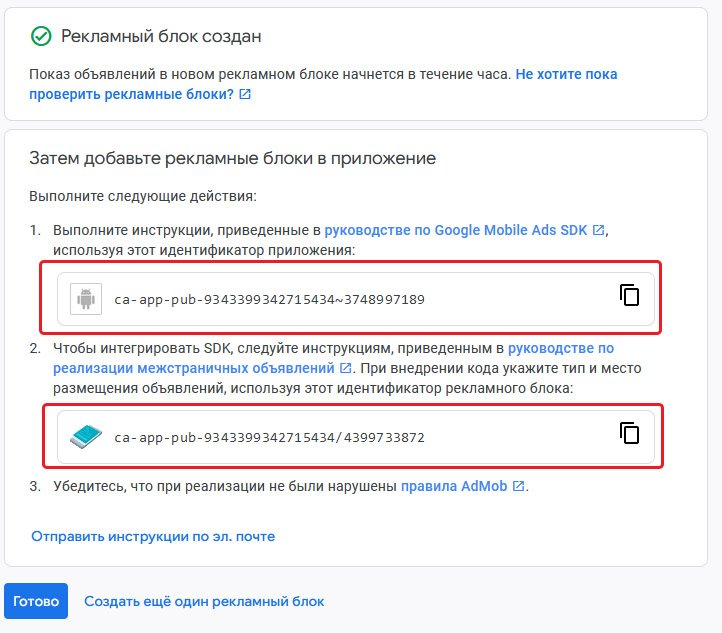
Task: Copy the app ID ending in 3748997189
Action: pos(629,295)
